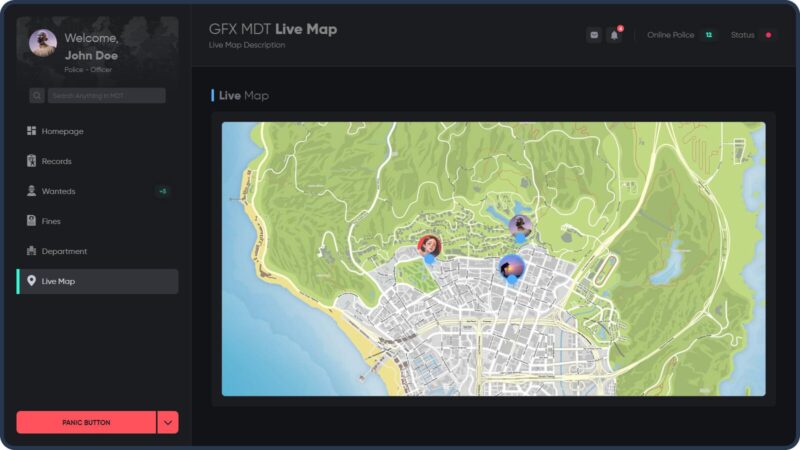Click the Status label

[742, 35]
